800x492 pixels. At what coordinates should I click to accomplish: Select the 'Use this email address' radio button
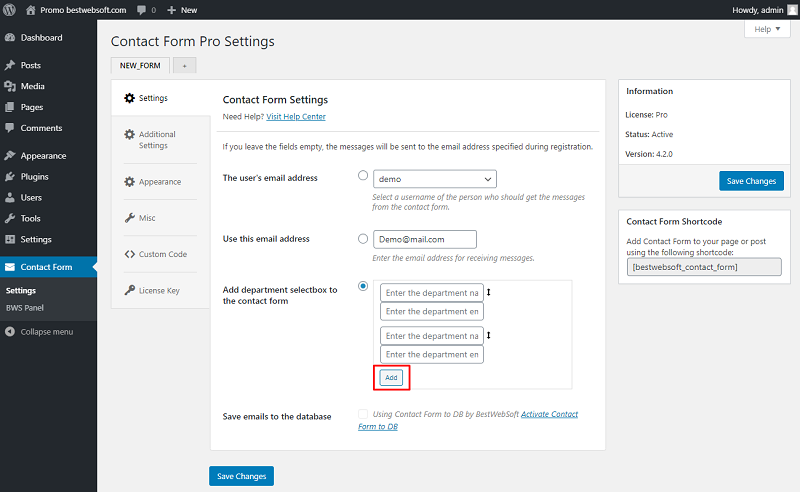click(363, 239)
